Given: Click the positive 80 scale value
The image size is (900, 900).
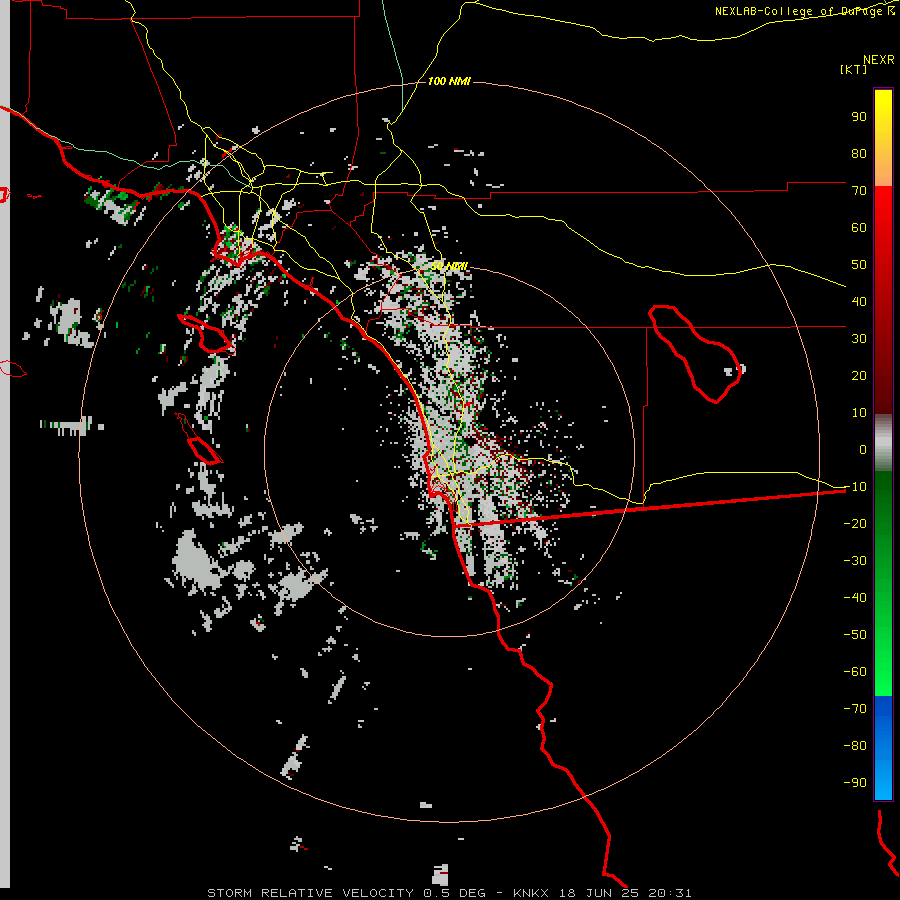Looking at the screenshot, I should click(x=859, y=154).
